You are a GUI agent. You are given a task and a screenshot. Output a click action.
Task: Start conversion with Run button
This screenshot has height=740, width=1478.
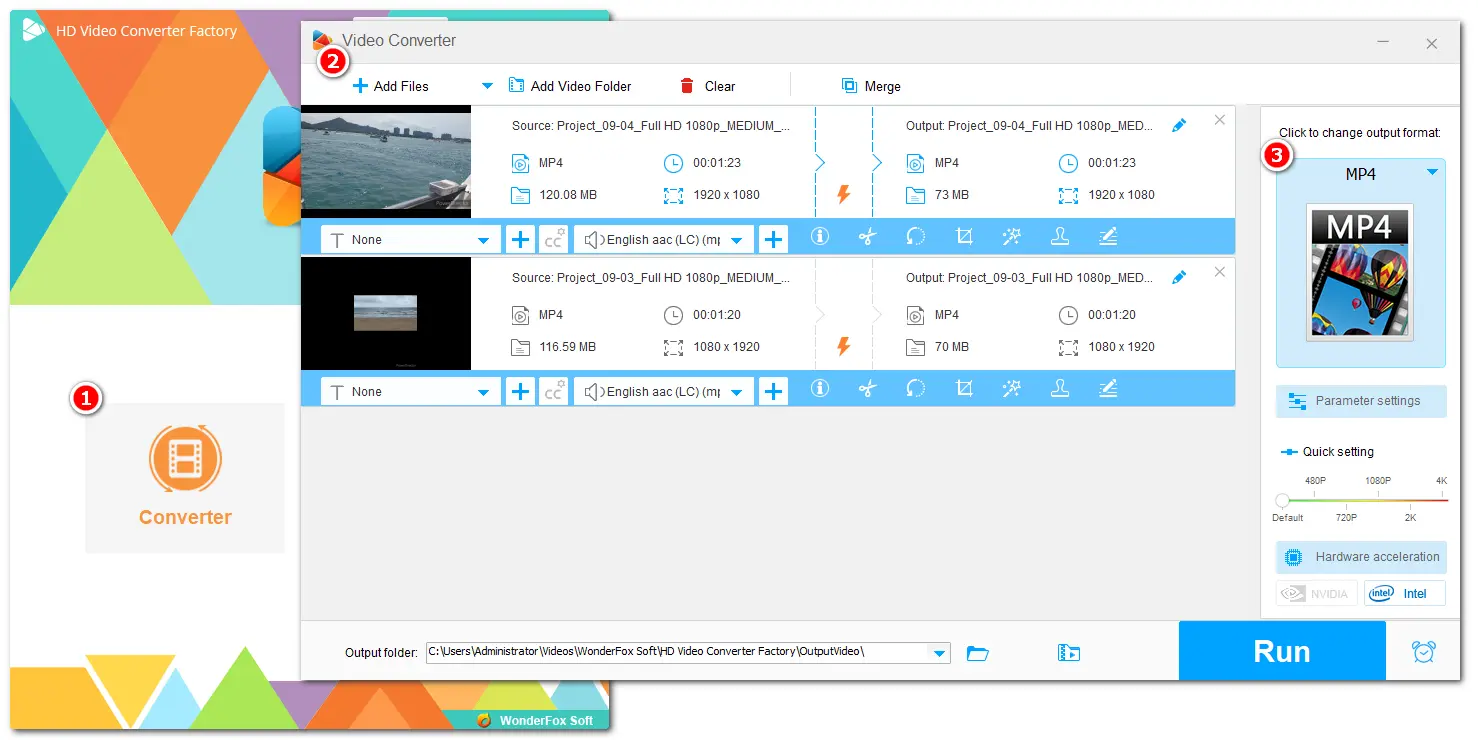click(x=1282, y=651)
